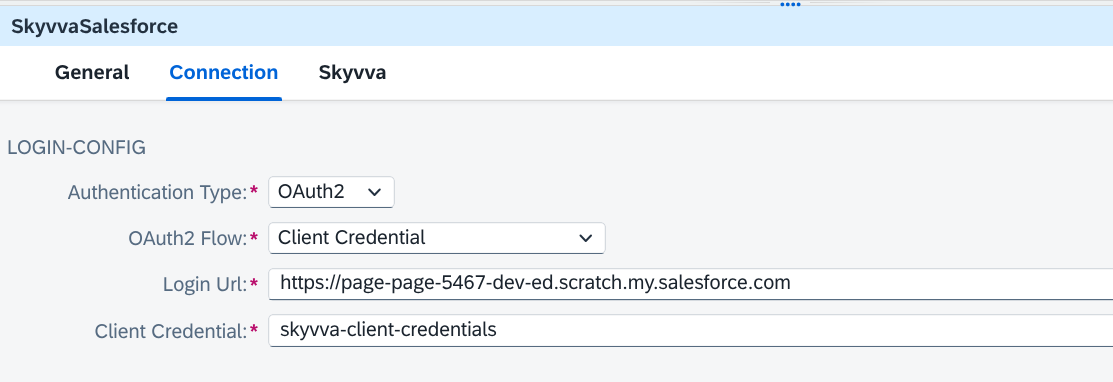Select the Connection tab
Viewport: 1113px width, 382px height.
[x=224, y=72]
